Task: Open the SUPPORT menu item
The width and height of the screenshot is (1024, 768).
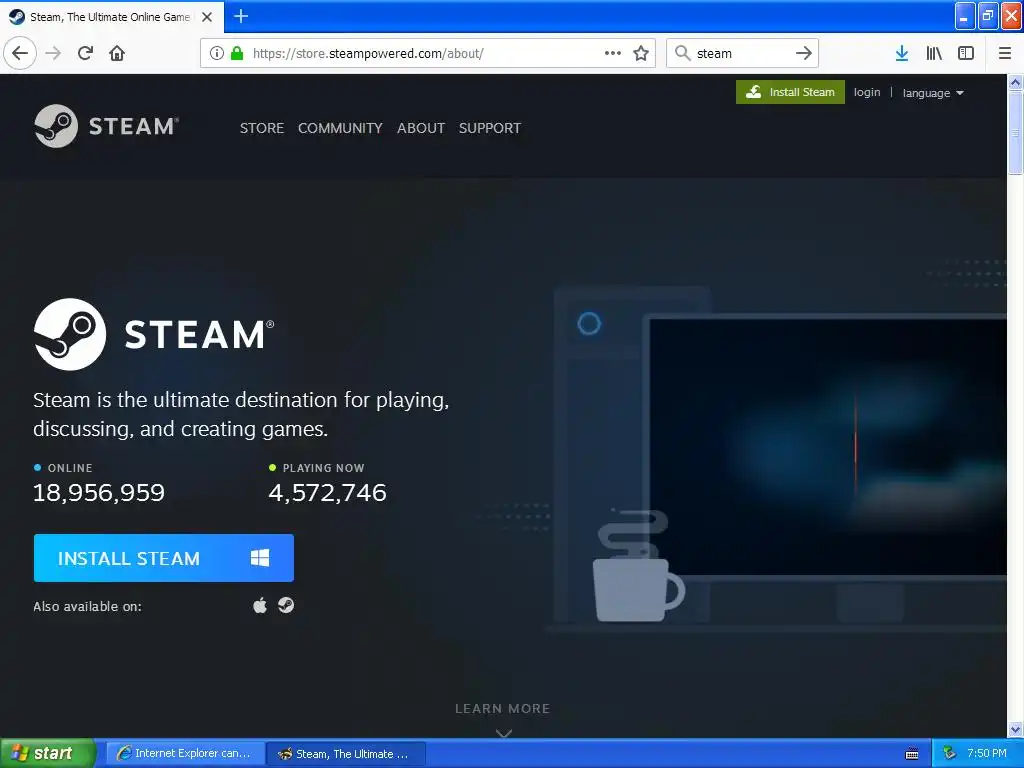Action: [x=490, y=128]
